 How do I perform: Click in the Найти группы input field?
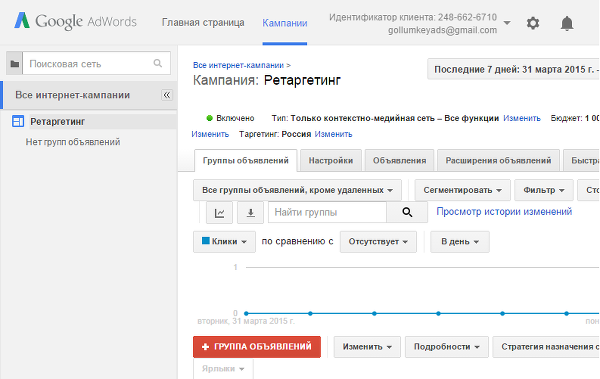coord(327,212)
